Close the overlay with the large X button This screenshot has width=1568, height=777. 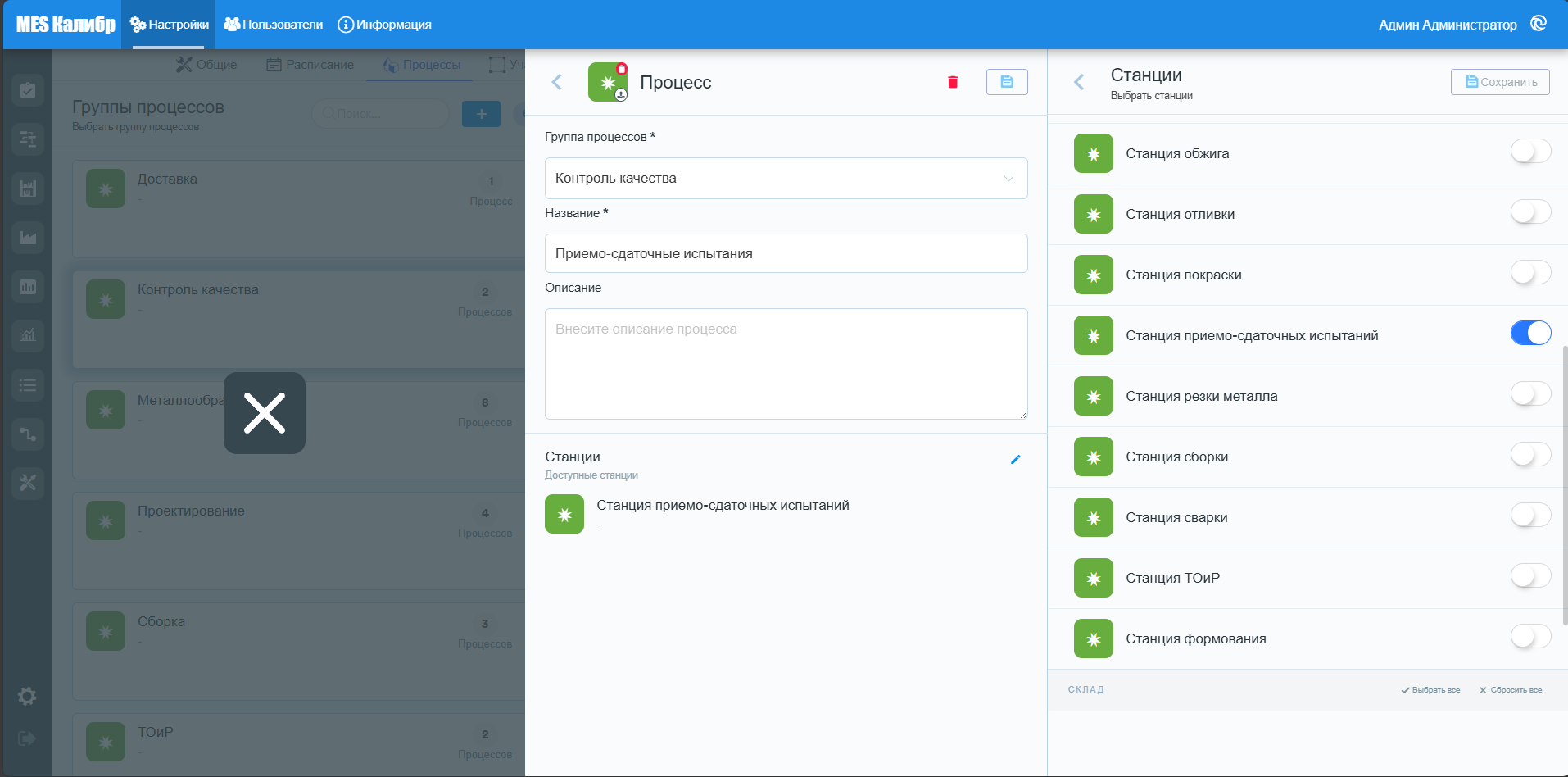click(x=265, y=413)
